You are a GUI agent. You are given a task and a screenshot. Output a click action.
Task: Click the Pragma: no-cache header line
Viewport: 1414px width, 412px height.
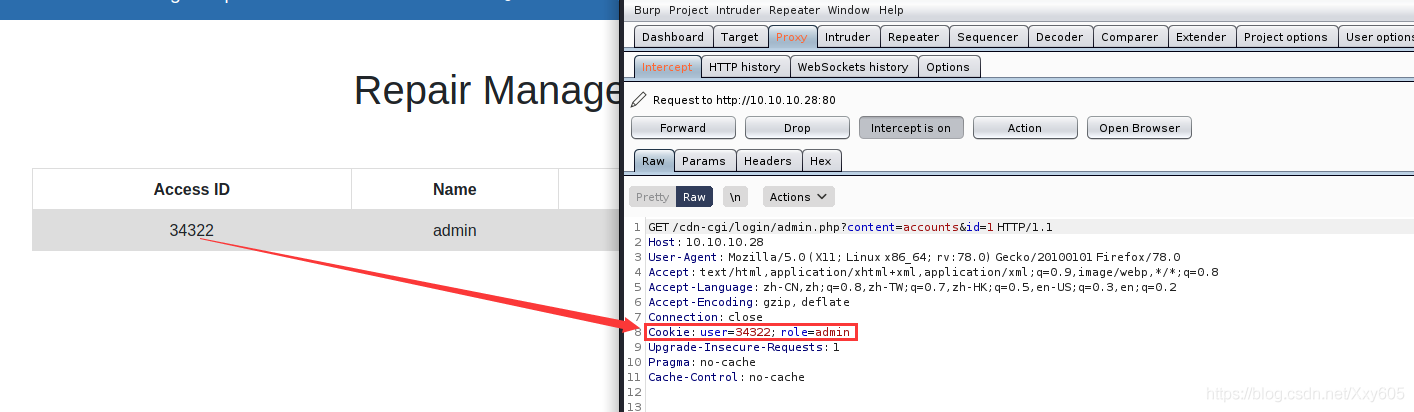(702, 362)
